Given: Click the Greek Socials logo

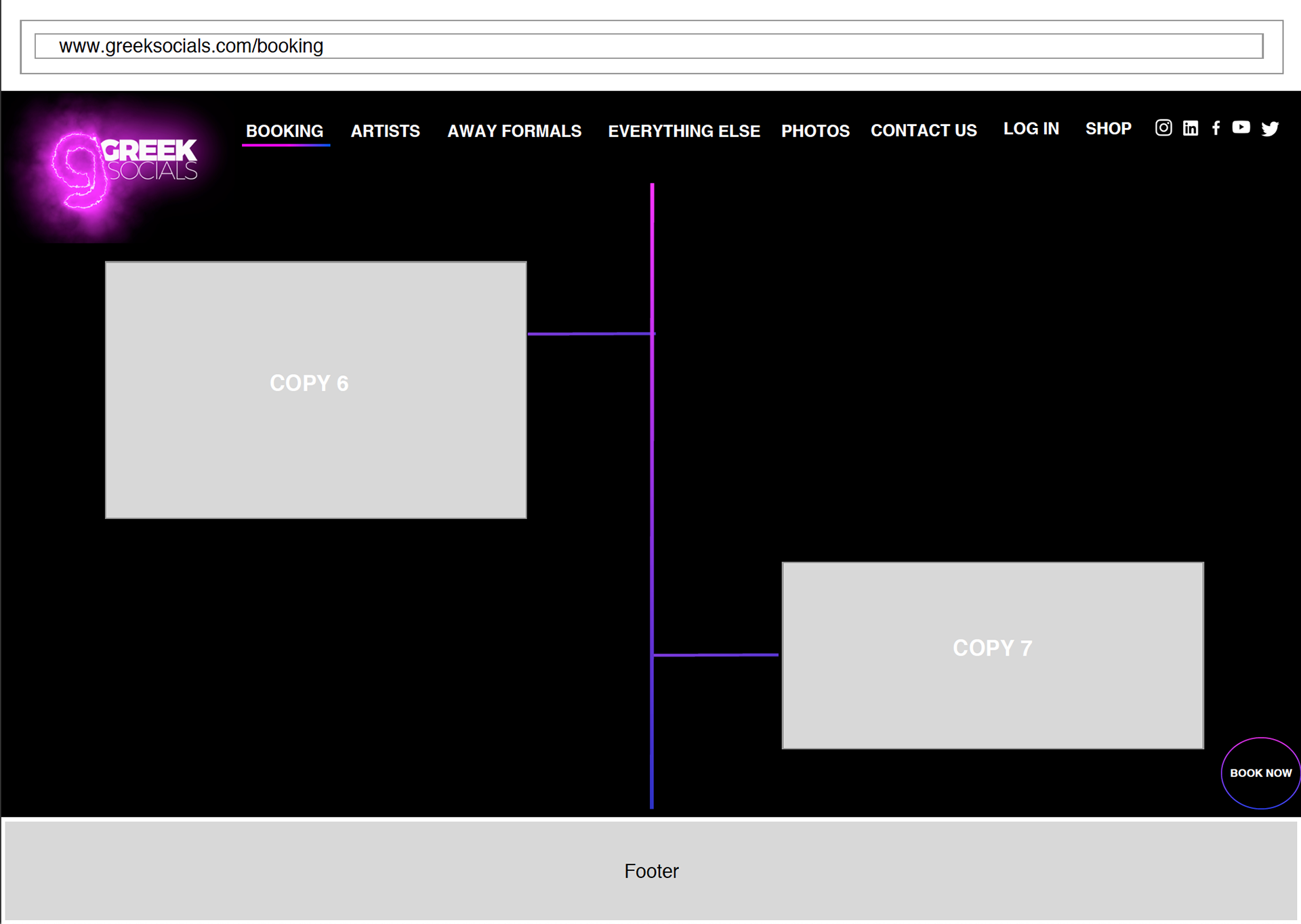Looking at the screenshot, I should coord(125,169).
